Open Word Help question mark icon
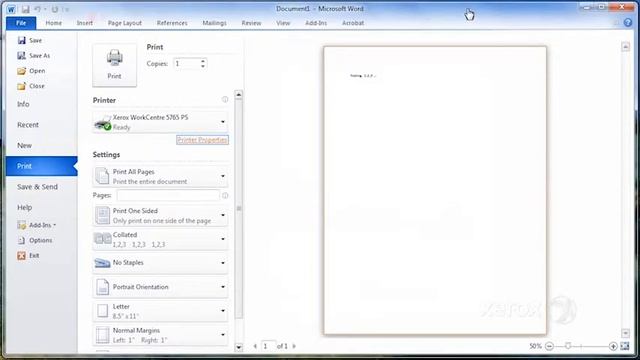This screenshot has height=360, width=640. tap(628, 23)
